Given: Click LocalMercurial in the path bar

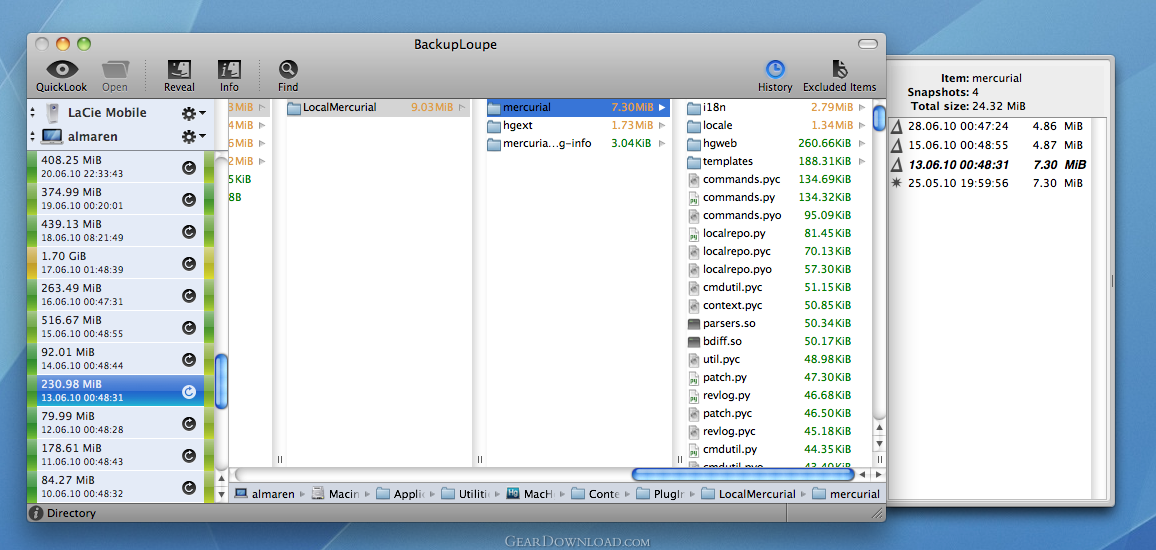Looking at the screenshot, I should pos(748,494).
